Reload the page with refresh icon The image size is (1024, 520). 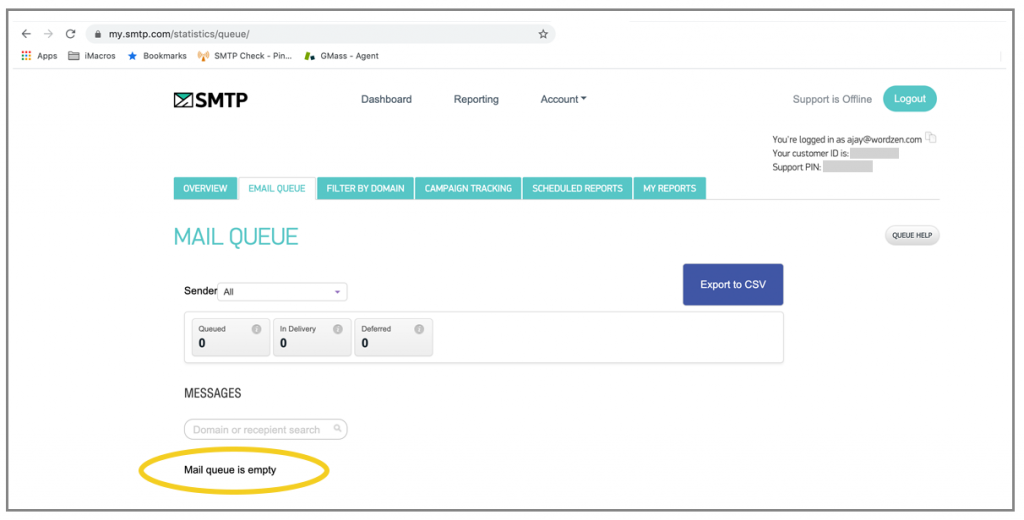(x=70, y=34)
